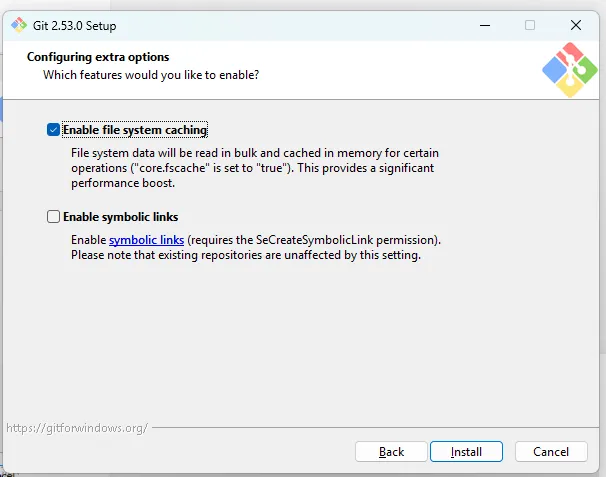
Task: Uncheck the file system caching checkbox
Action: [x=53, y=130]
